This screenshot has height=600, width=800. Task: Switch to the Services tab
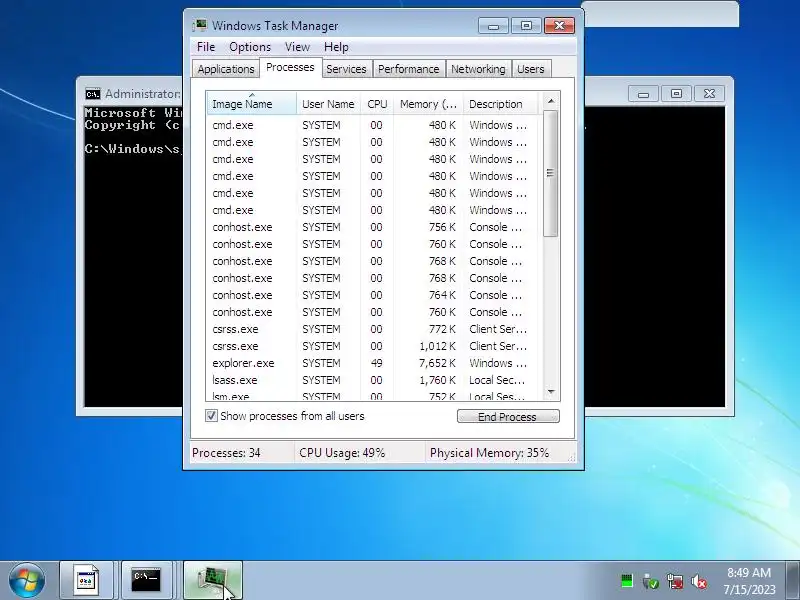point(346,69)
